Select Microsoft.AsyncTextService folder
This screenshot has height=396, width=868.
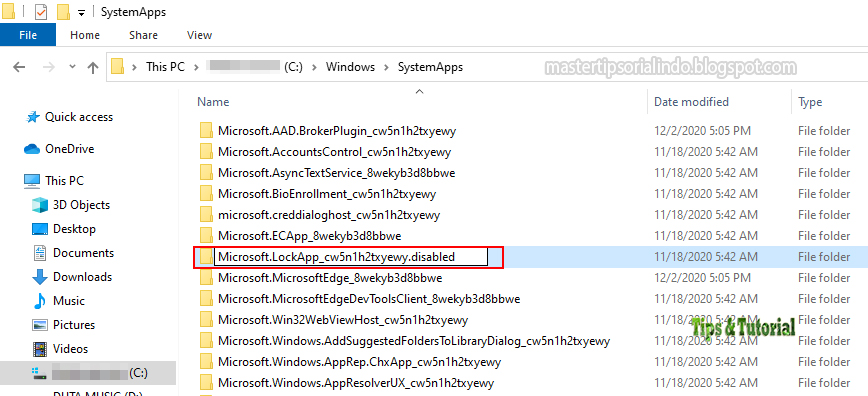point(336,173)
